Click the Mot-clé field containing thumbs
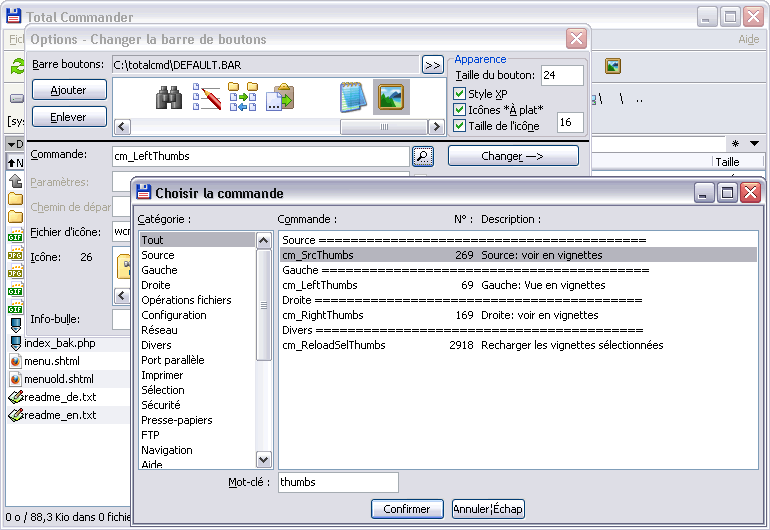The image size is (770, 530). pos(338,482)
